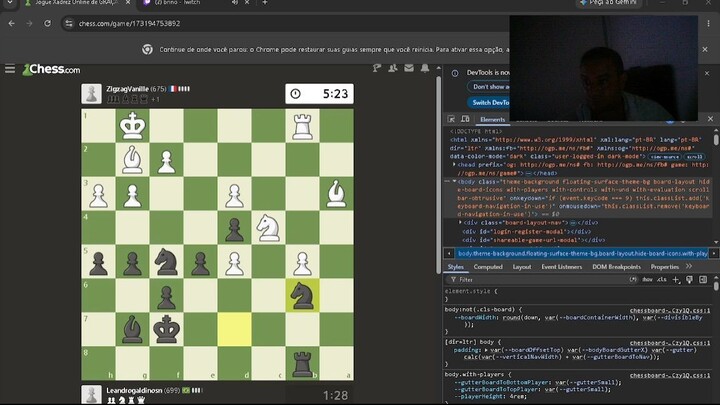Expand the head element node
Image resolution: width=720 pixels, height=405 pixels.
(x=454, y=164)
